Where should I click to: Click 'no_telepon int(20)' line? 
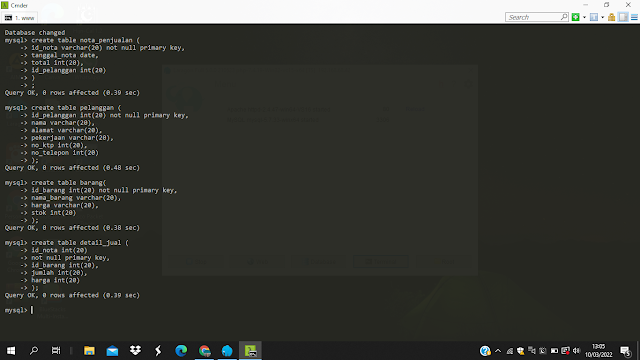[64, 153]
